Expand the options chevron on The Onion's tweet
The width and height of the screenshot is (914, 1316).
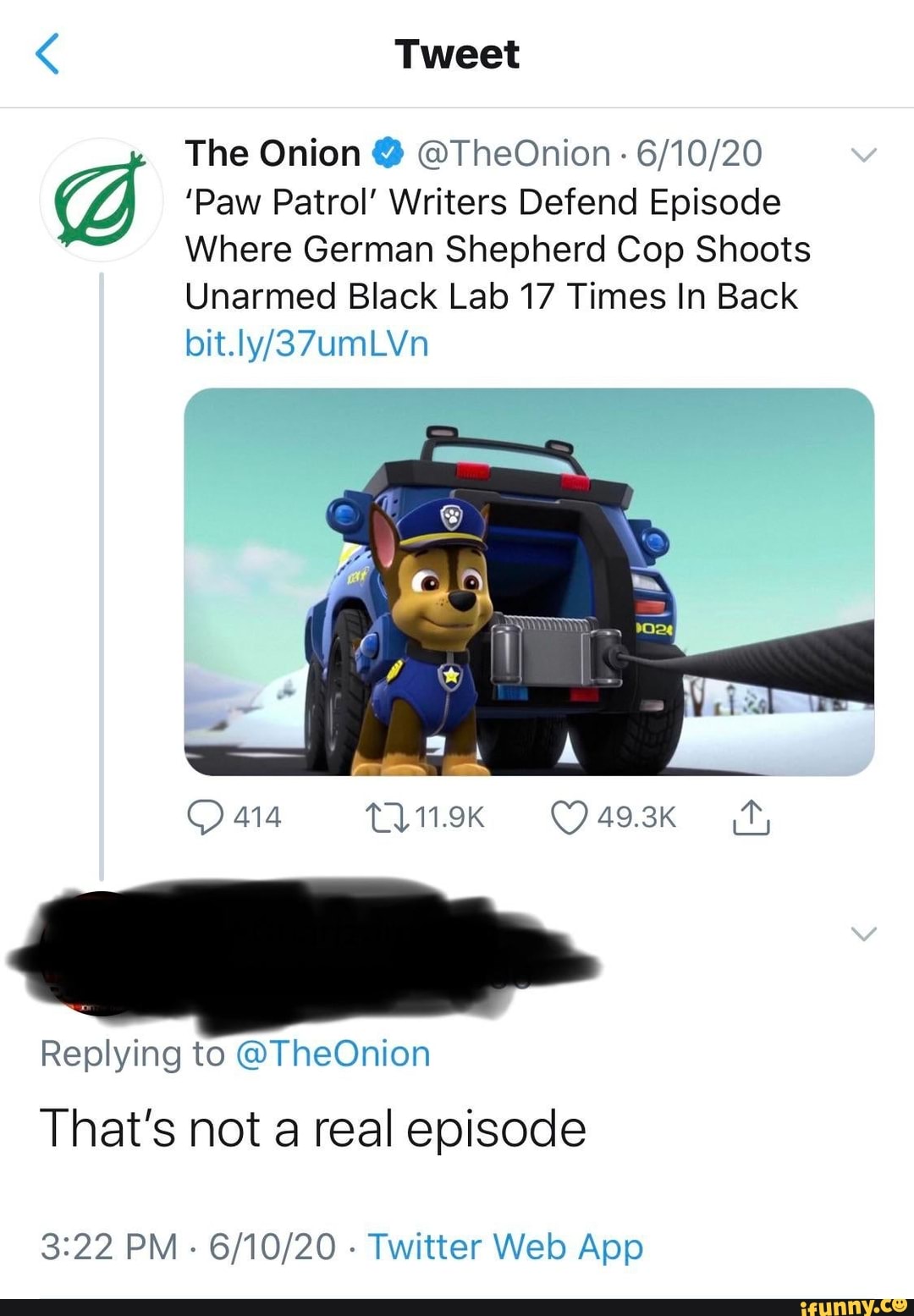click(x=863, y=154)
